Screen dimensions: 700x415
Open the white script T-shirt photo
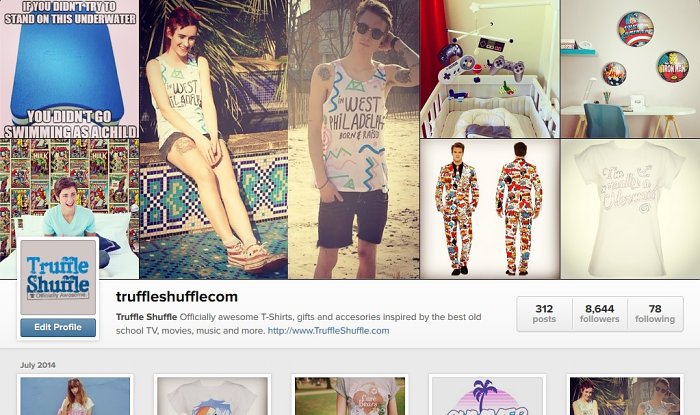pos(630,209)
